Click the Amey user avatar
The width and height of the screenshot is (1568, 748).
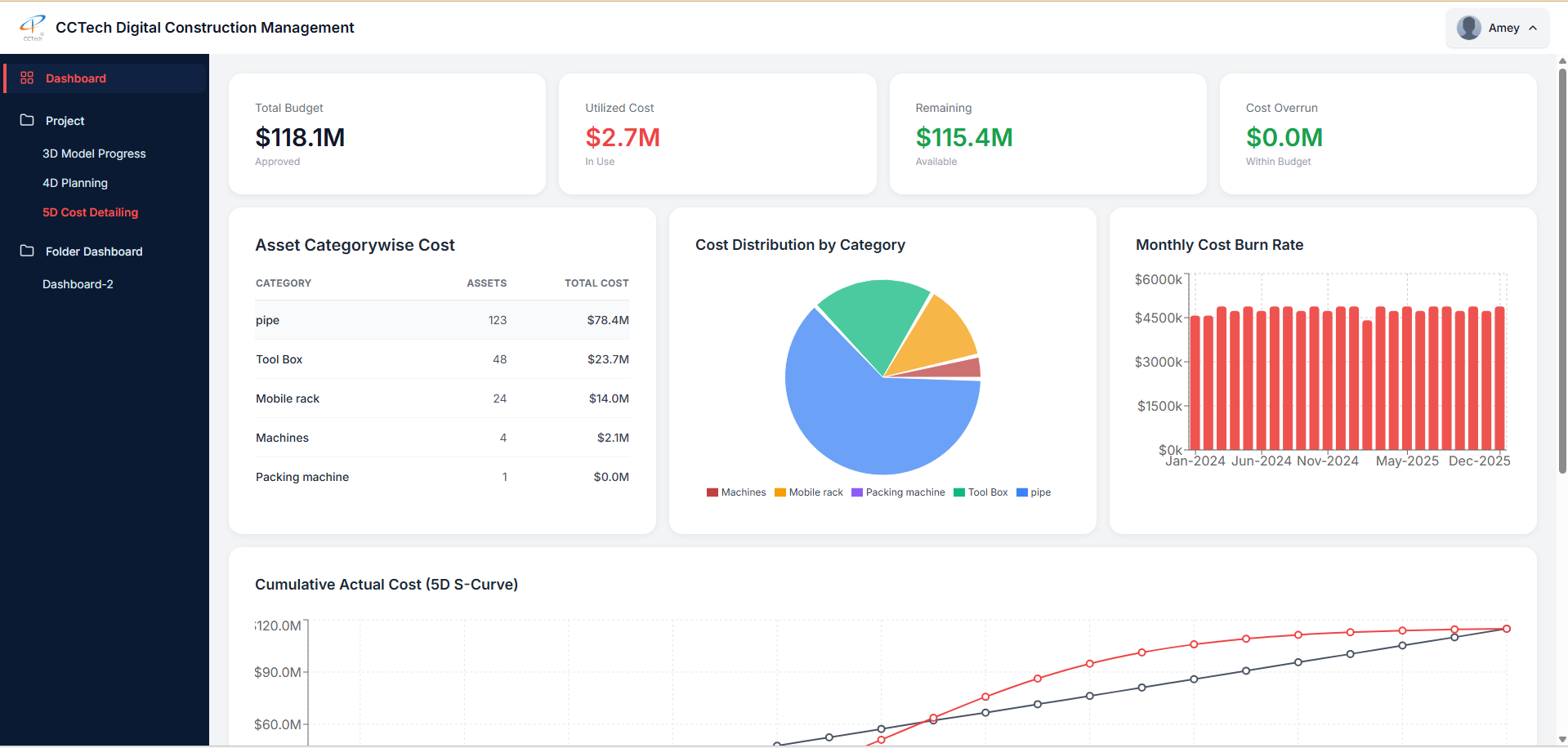(1468, 28)
